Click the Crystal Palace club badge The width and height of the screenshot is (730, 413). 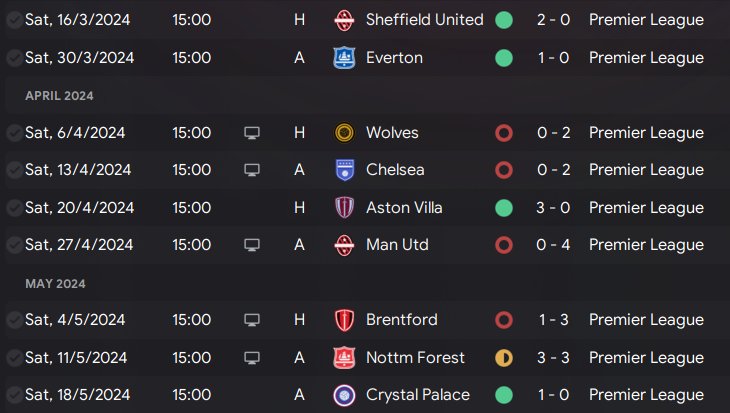[x=345, y=395]
